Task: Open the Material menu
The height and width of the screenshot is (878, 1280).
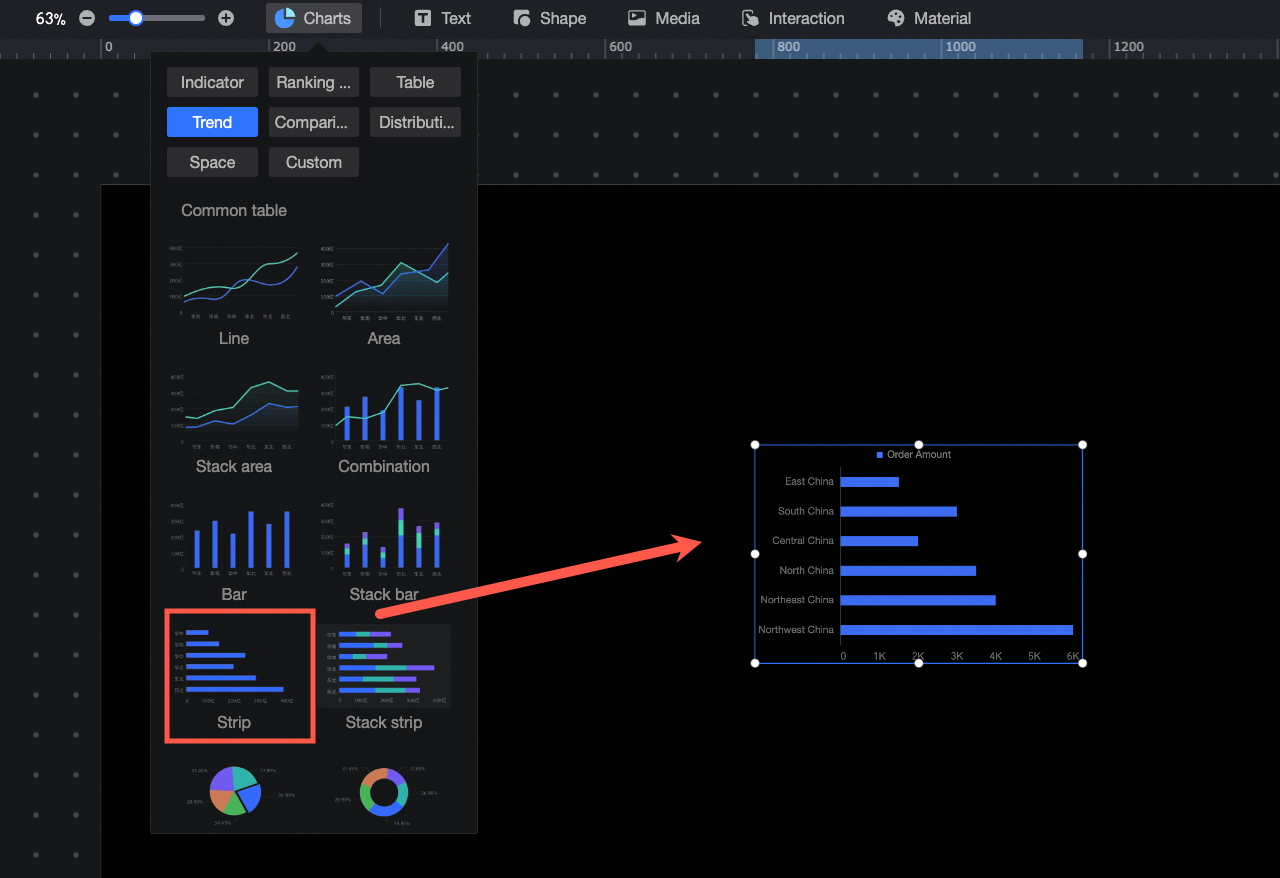Action: tap(929, 18)
